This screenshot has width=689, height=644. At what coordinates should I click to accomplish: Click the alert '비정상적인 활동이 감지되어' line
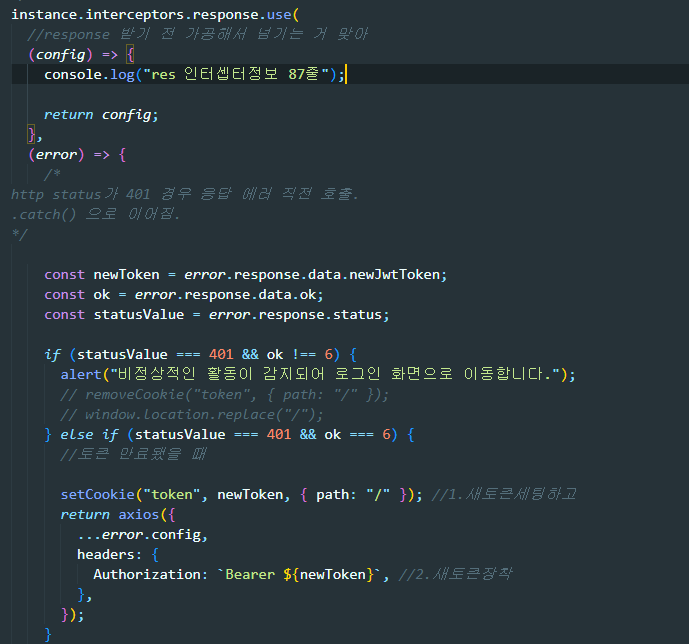click(x=318, y=374)
